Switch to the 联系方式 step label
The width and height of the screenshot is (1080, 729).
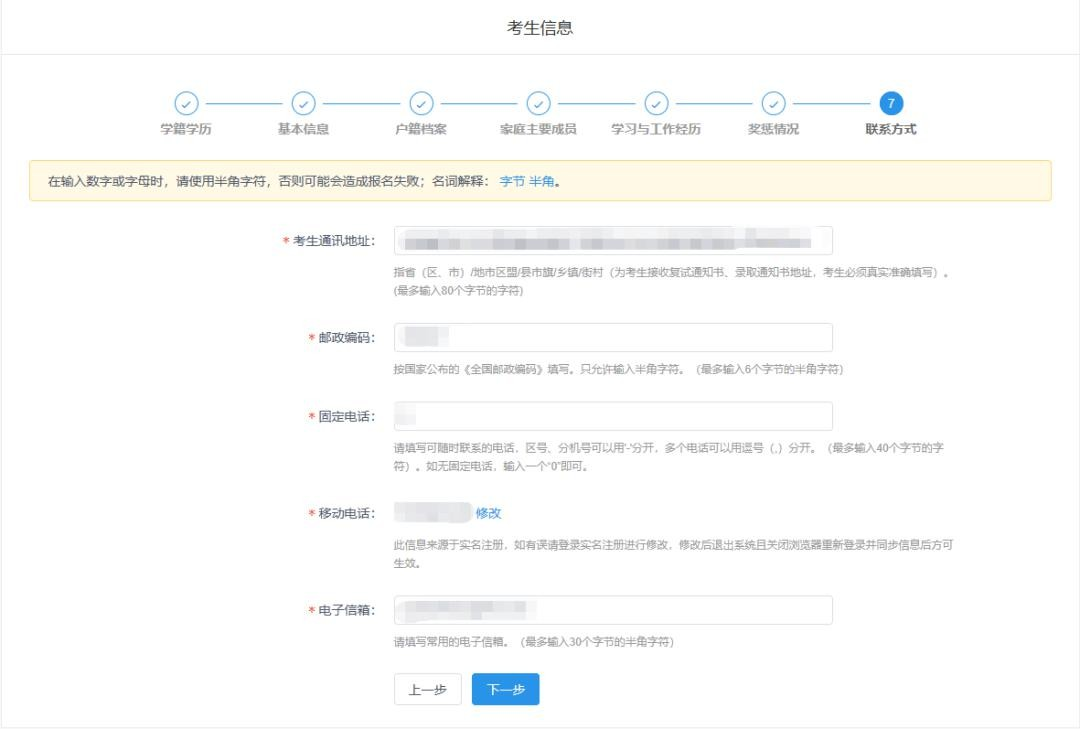coord(892,127)
